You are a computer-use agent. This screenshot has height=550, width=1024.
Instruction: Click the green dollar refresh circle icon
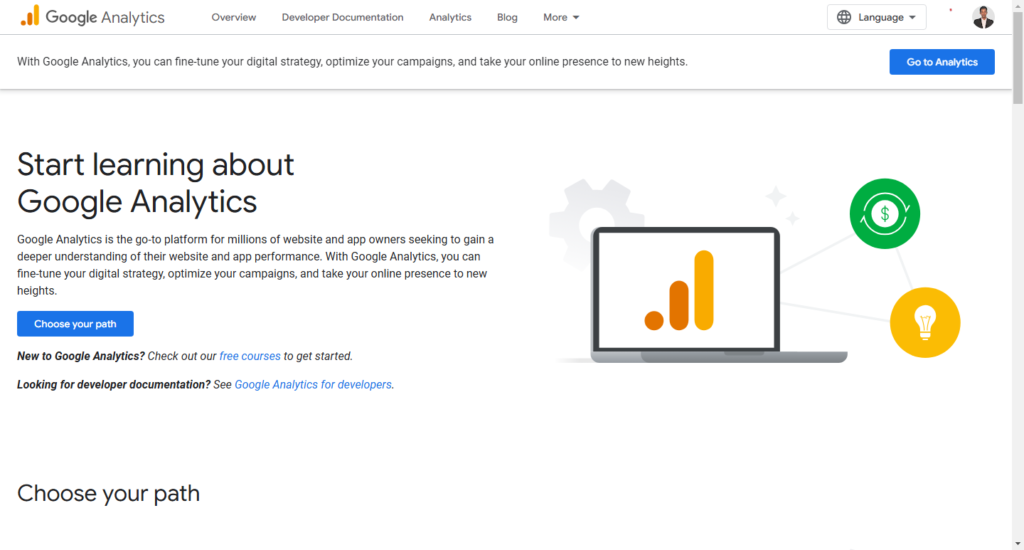[884, 214]
